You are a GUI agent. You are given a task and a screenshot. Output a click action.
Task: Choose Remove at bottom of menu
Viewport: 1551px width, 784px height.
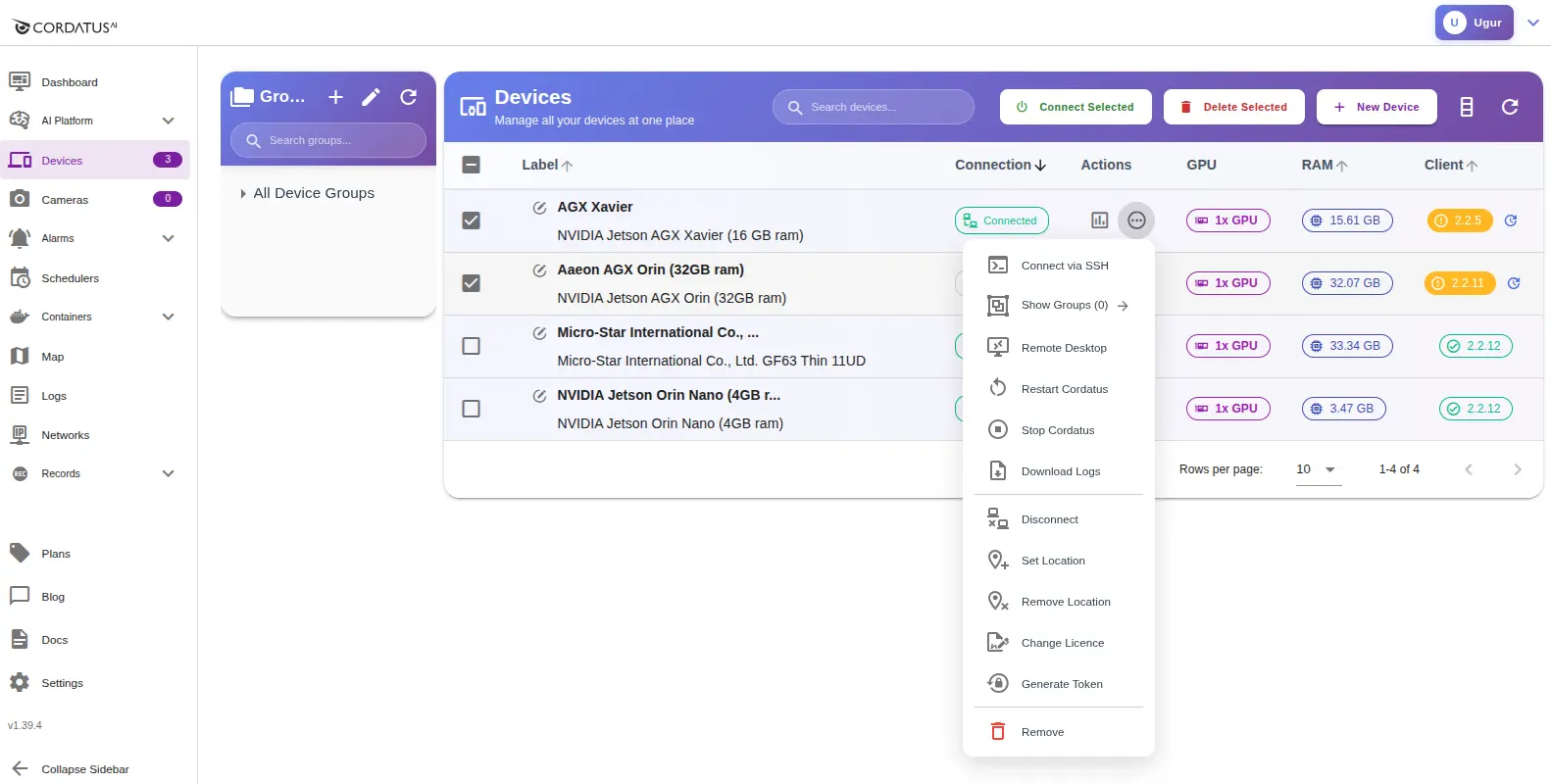coord(1059,732)
